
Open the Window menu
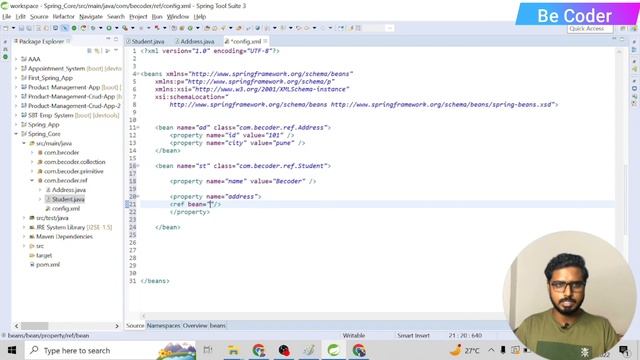pyautogui.click(x=178, y=17)
